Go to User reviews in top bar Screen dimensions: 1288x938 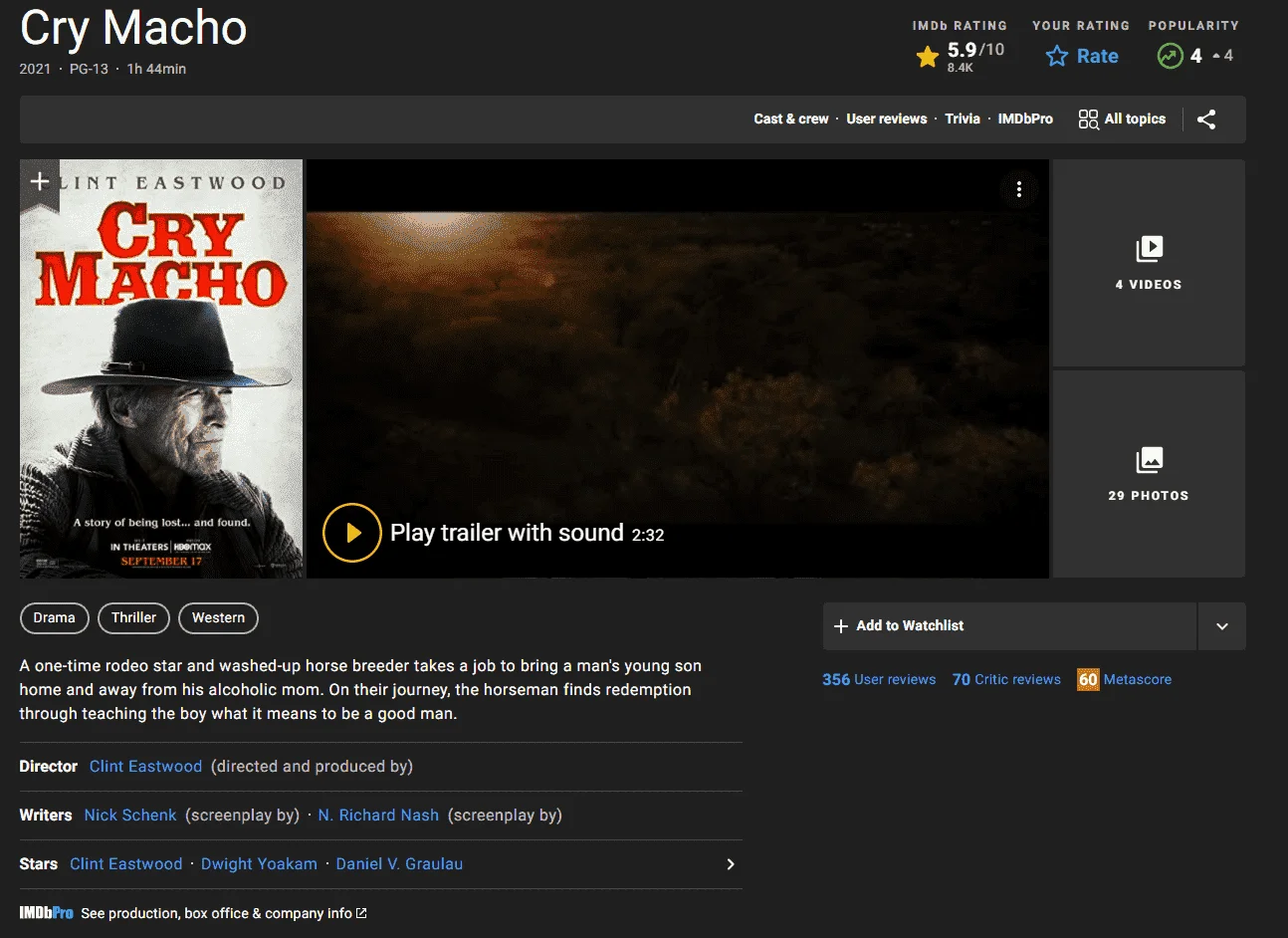tap(887, 118)
